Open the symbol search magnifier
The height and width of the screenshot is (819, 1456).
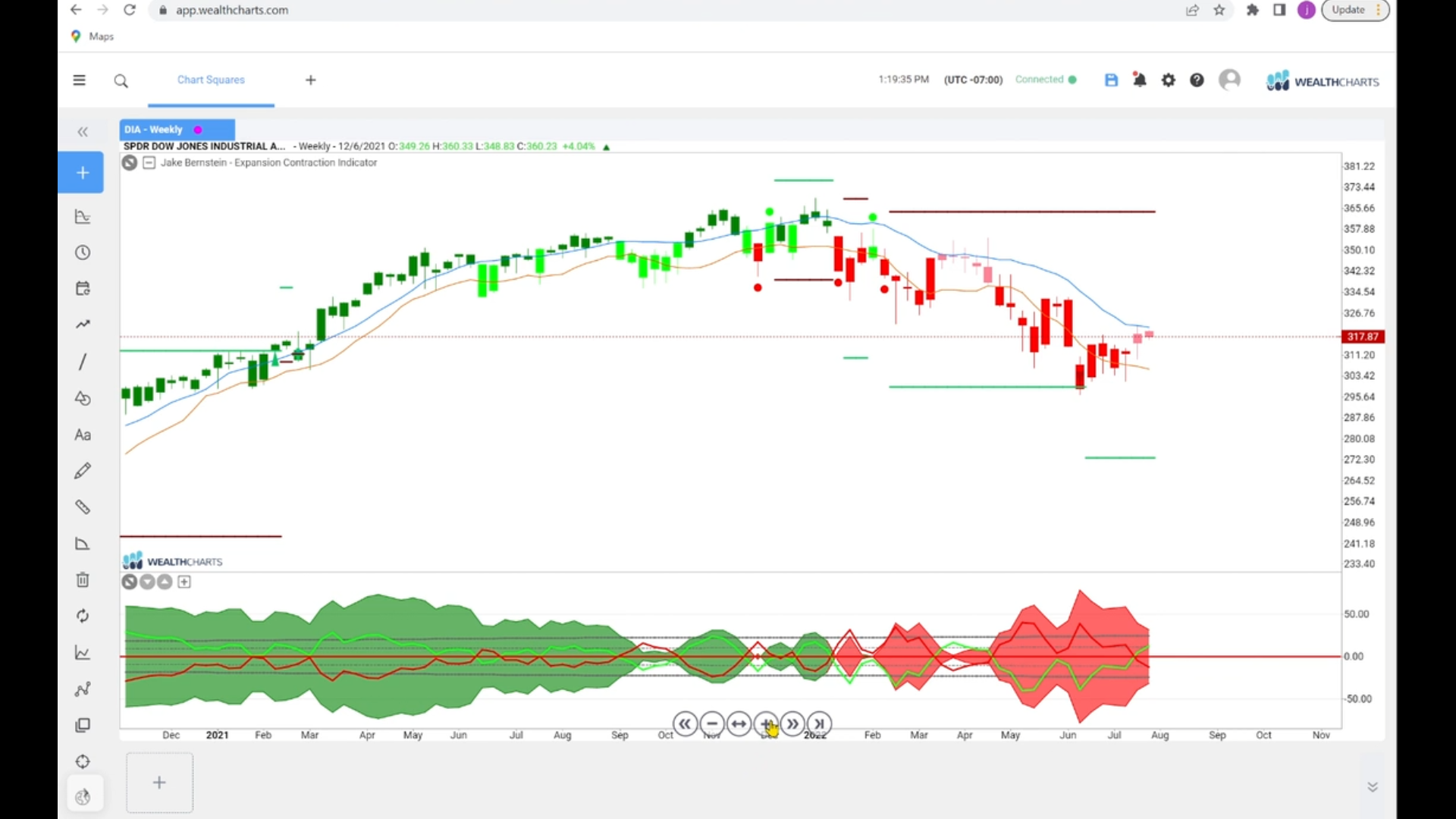click(121, 80)
